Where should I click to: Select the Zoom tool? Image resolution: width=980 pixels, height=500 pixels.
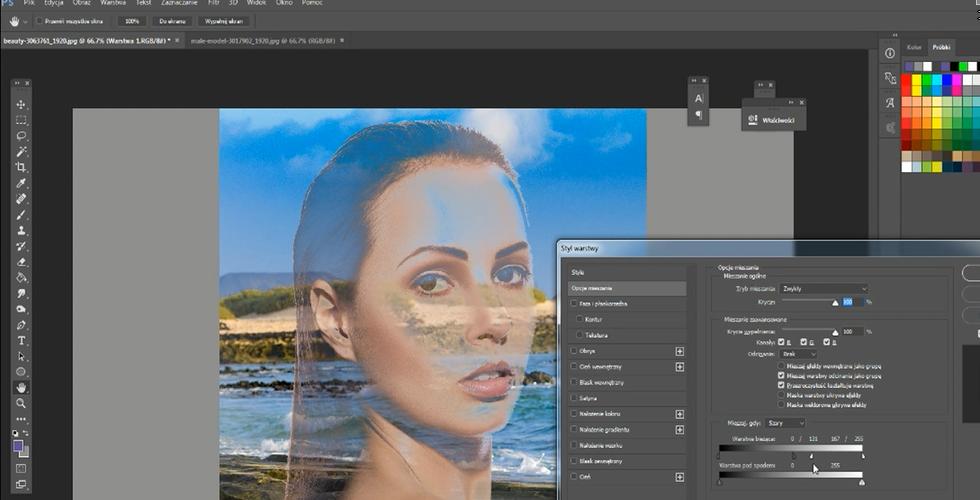(21, 403)
